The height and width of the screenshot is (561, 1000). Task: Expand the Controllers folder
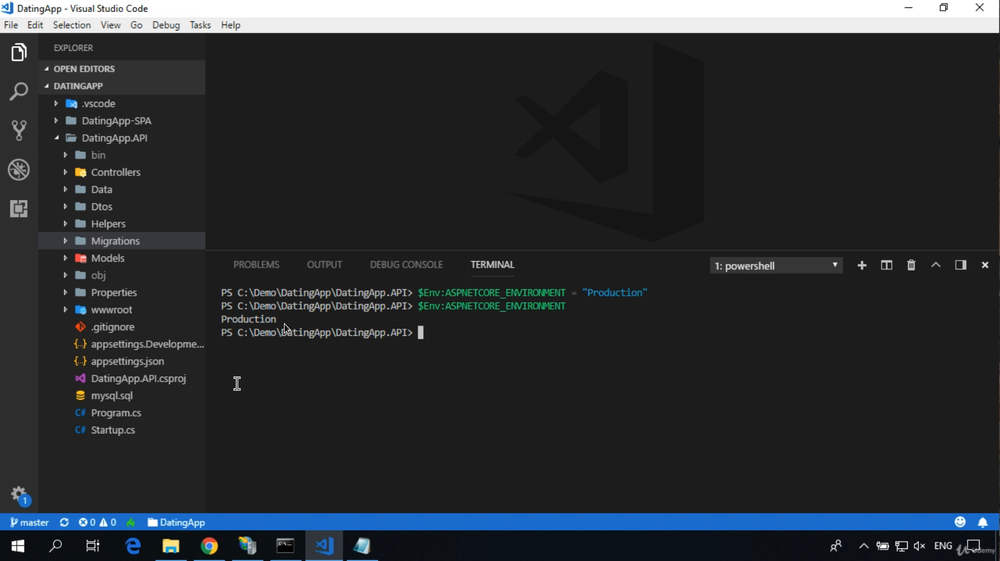115,172
